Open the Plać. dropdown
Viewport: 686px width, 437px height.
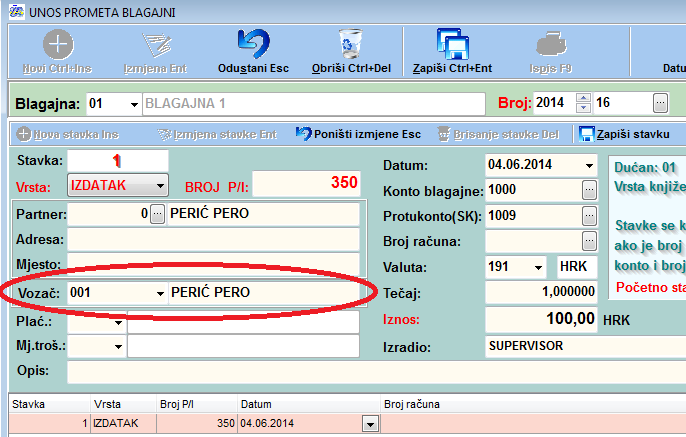(118, 323)
